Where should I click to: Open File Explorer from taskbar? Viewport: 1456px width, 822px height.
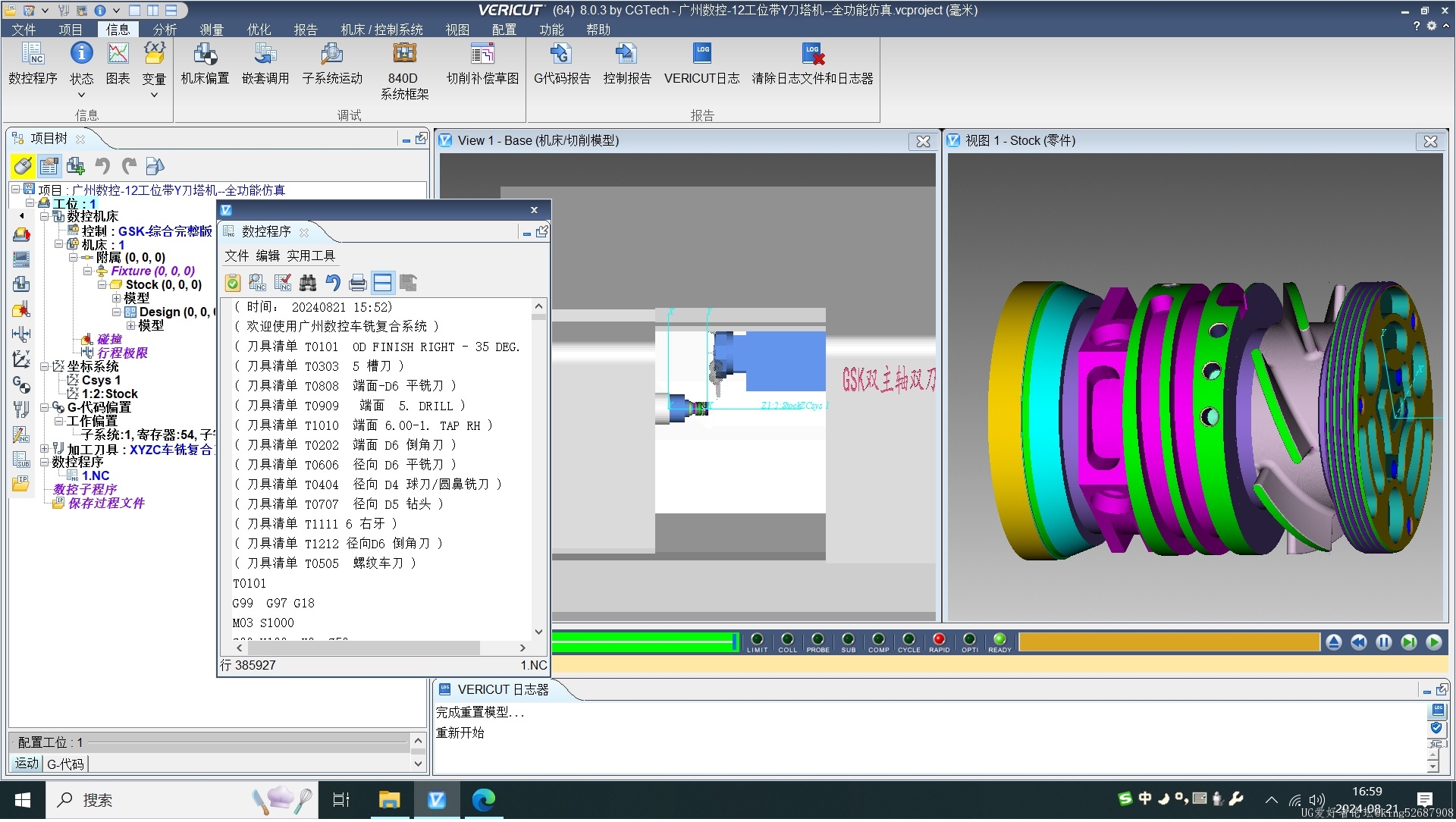tap(389, 800)
